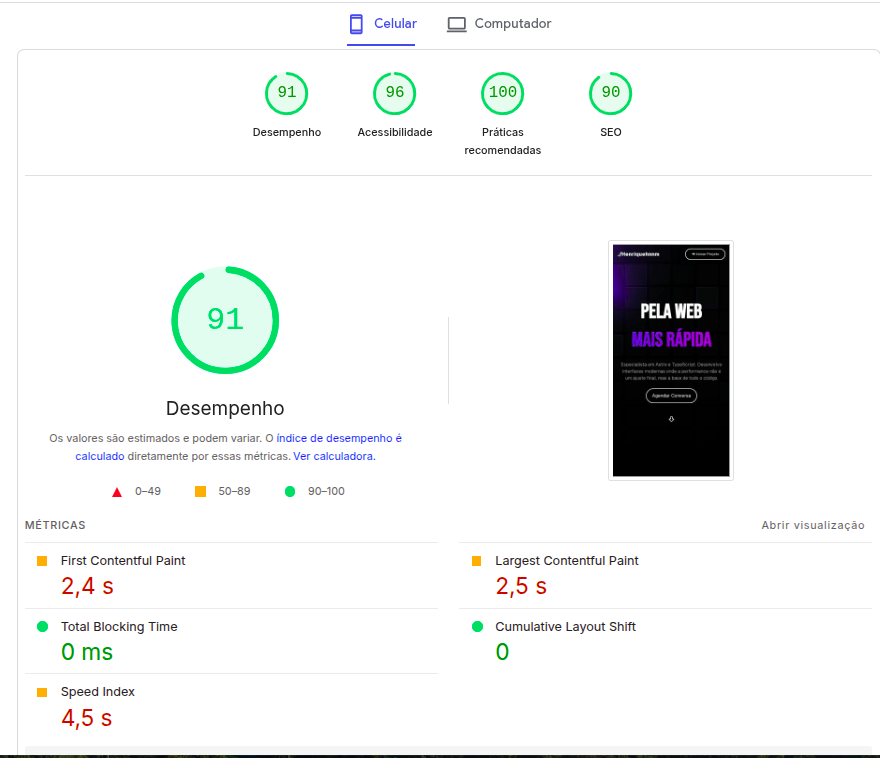Select the Cumulative Layout Shift metric
880x758 pixels.
click(x=565, y=627)
